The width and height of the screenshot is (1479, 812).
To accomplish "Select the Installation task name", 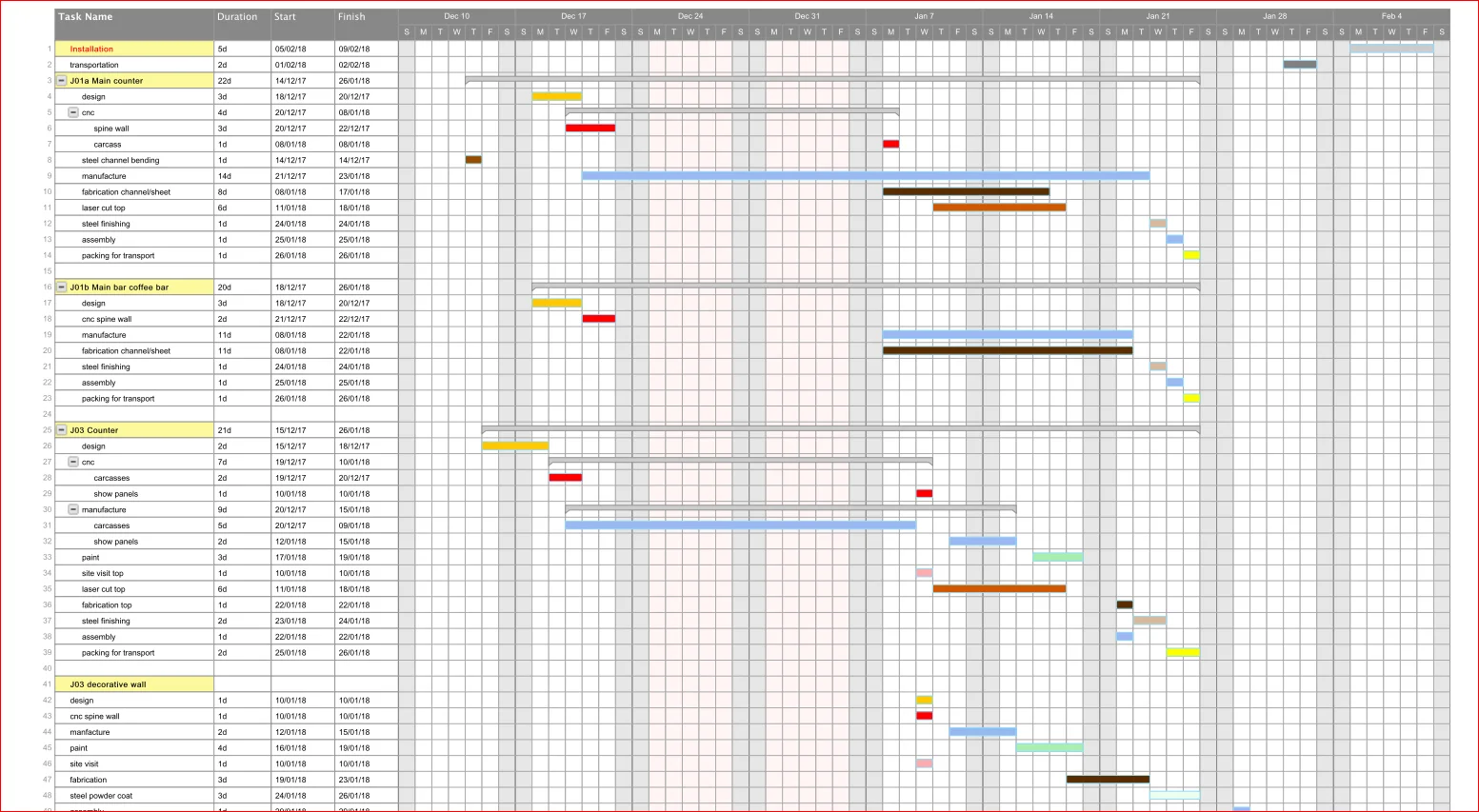I will point(91,49).
